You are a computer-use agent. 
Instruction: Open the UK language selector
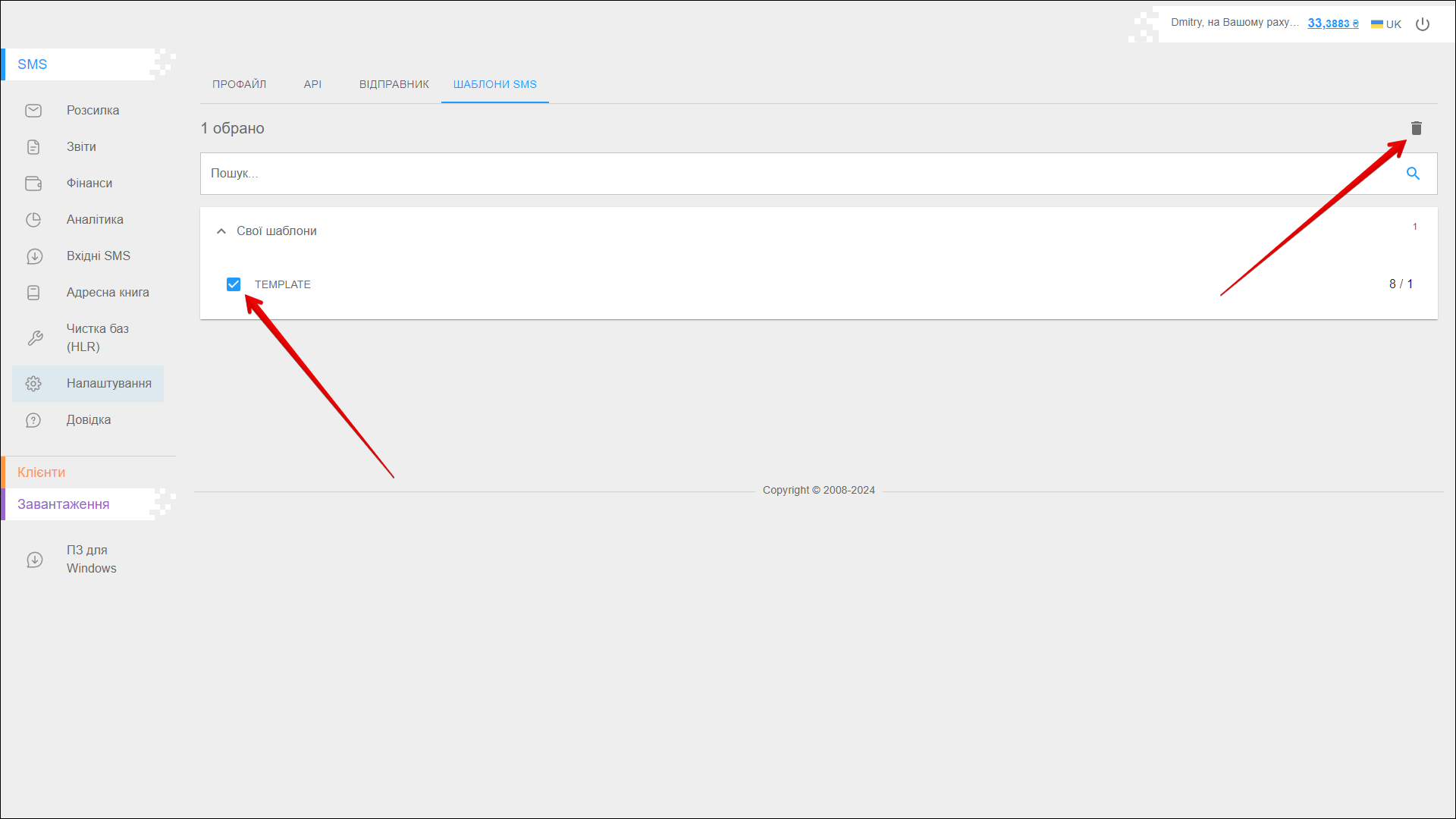1386,24
